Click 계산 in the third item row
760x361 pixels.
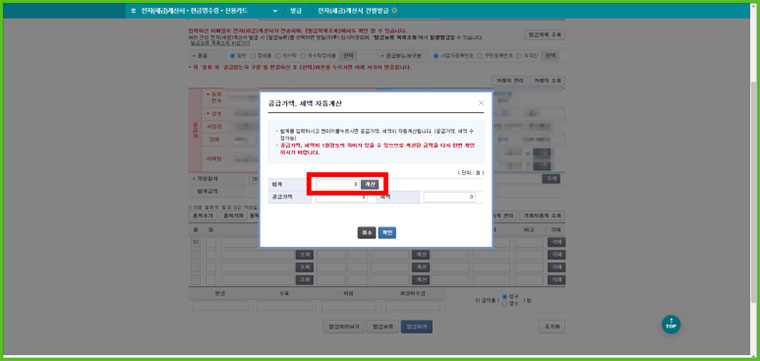click(421, 267)
